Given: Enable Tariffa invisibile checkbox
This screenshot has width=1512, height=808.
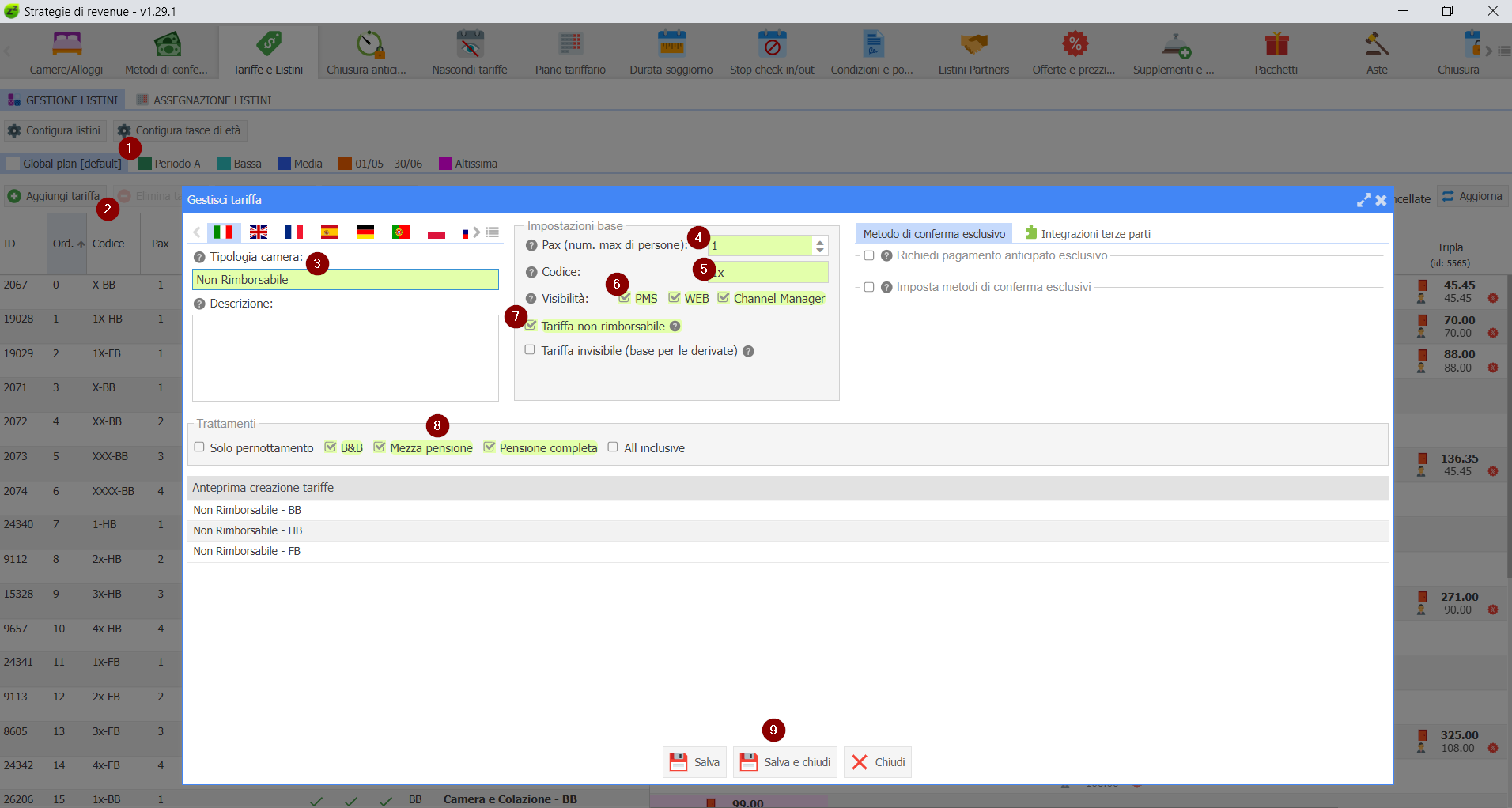Looking at the screenshot, I should (530, 350).
